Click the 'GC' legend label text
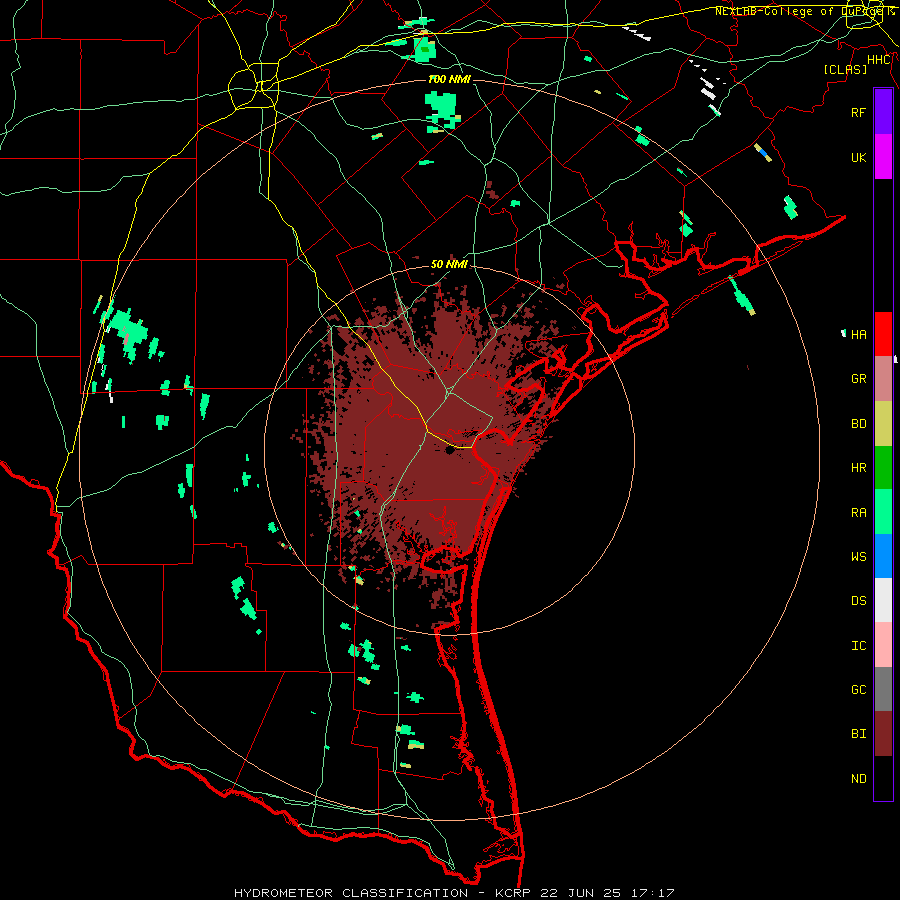Image resolution: width=900 pixels, height=900 pixels. coord(858,689)
